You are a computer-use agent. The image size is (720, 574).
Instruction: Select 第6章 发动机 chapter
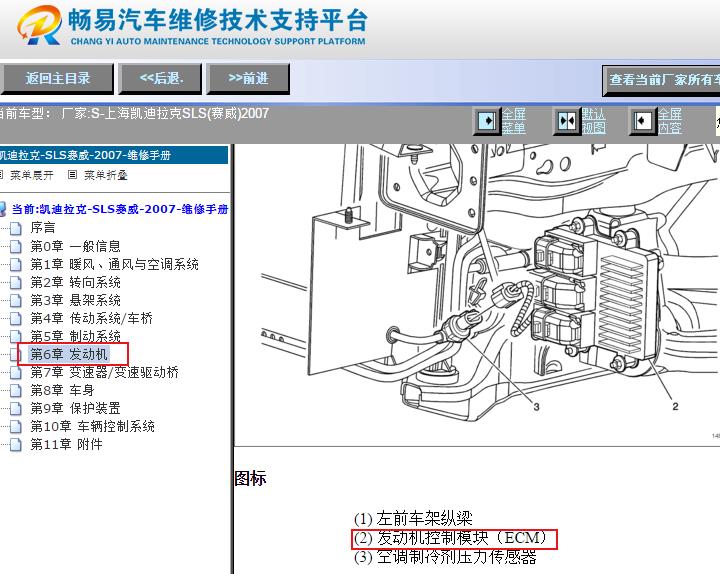[x=69, y=354]
